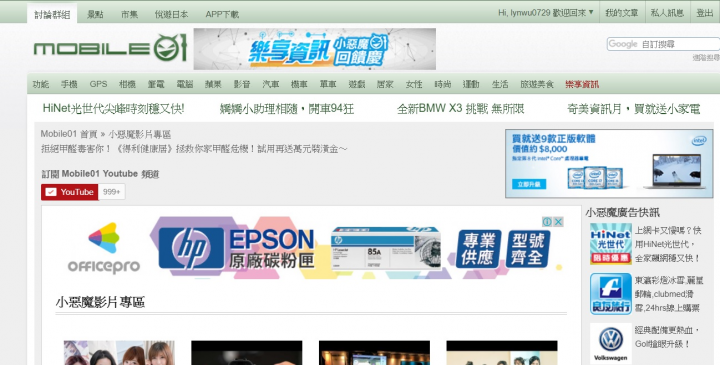Open 私人訊息 private messages
This screenshot has width=720, height=365.
pos(667,13)
